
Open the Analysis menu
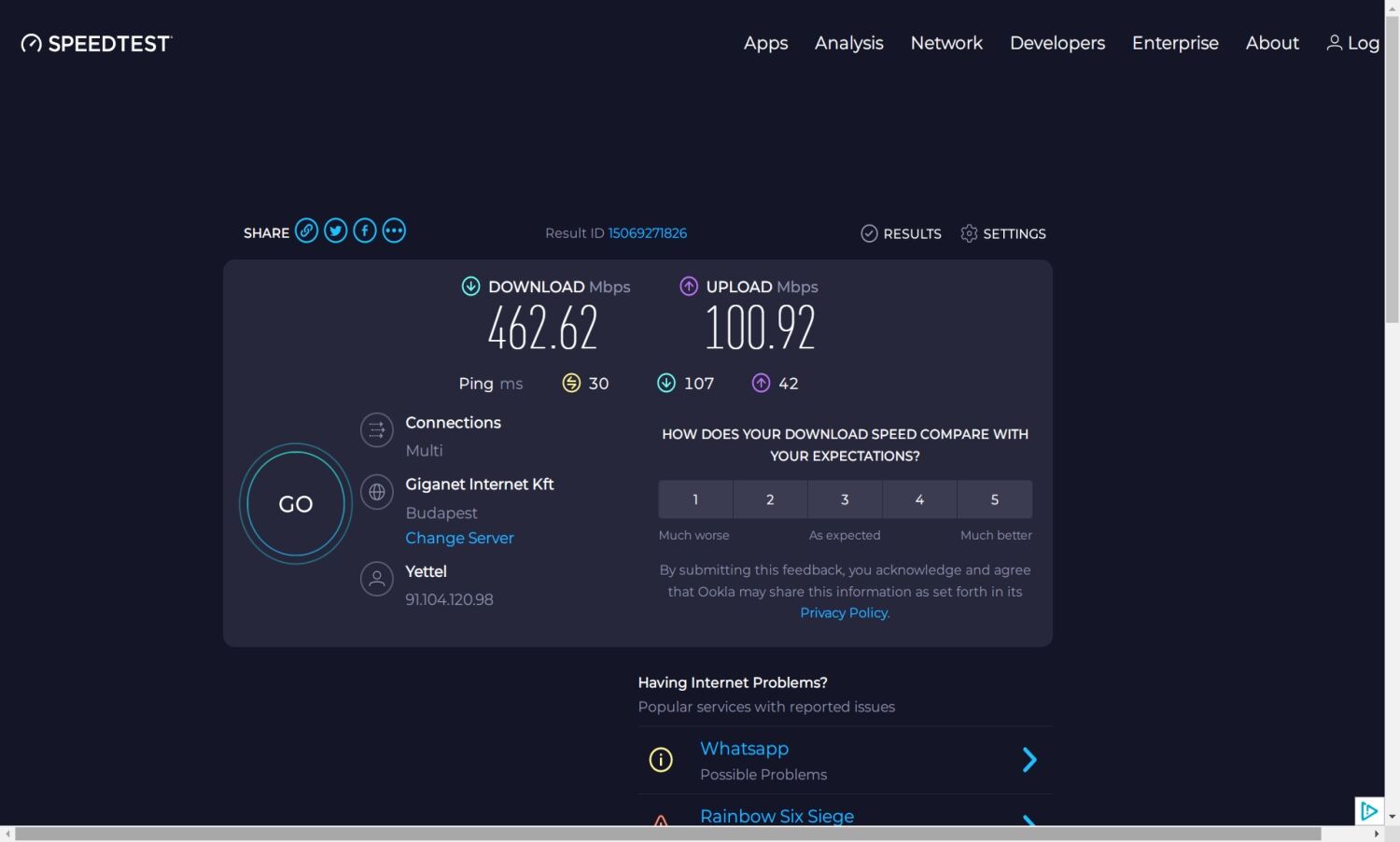click(x=848, y=43)
